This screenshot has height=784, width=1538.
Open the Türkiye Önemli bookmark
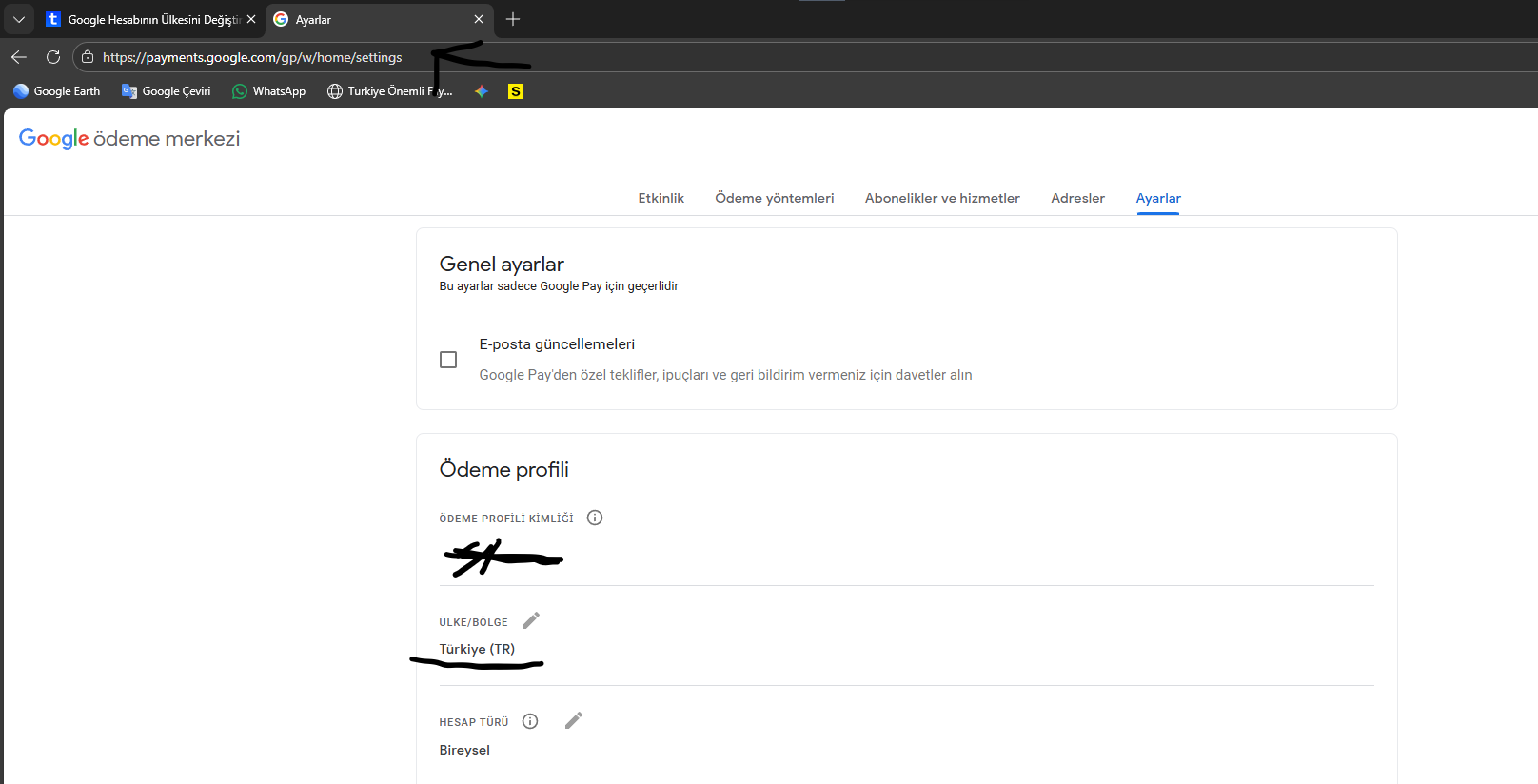390,91
